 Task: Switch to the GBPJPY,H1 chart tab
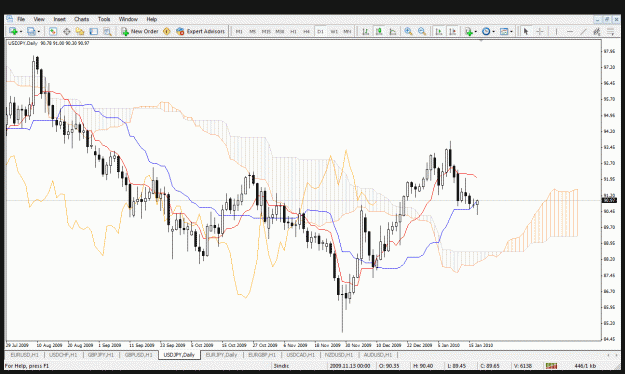click(101, 354)
